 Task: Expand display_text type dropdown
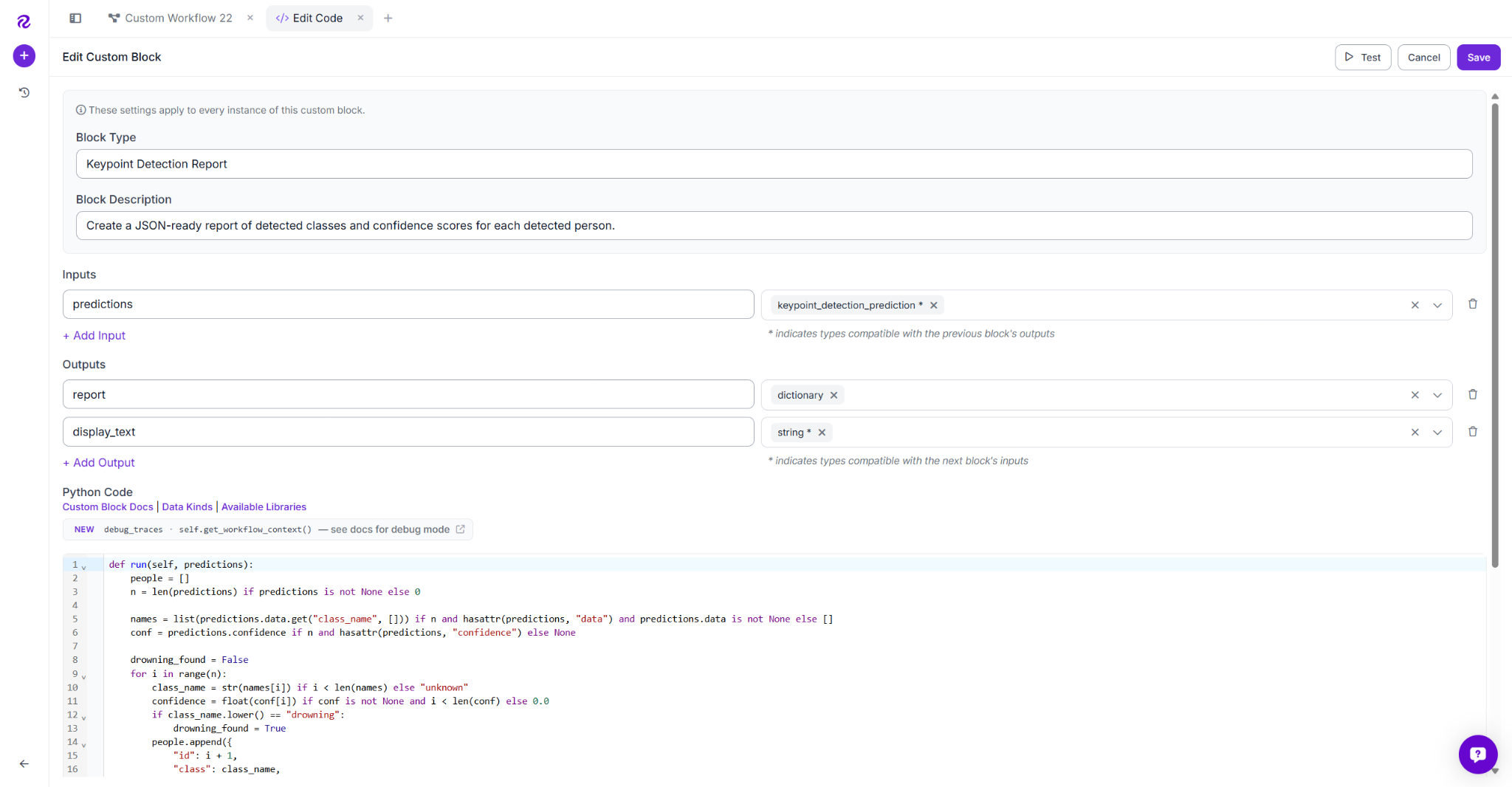[x=1437, y=433]
